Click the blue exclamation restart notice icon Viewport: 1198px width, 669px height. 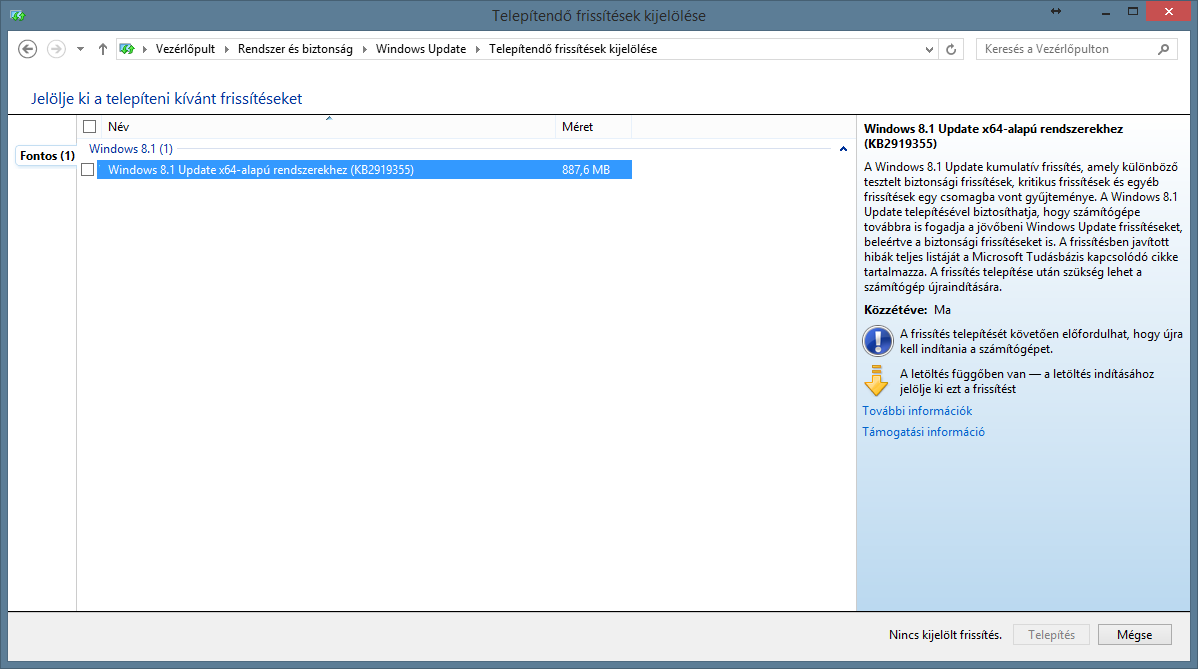click(x=878, y=341)
